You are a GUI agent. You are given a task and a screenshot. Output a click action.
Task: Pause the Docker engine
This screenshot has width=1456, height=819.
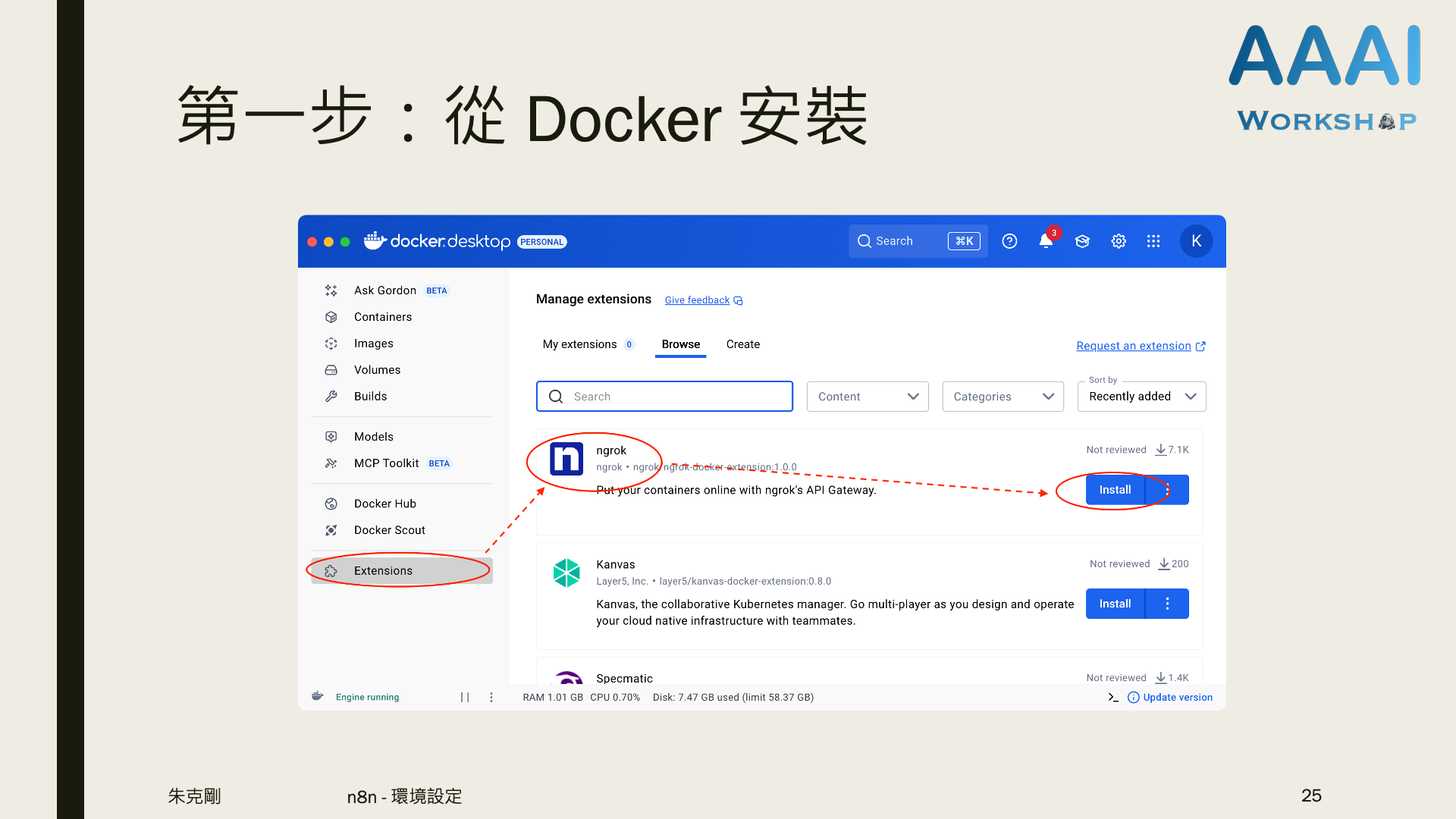coord(465,698)
